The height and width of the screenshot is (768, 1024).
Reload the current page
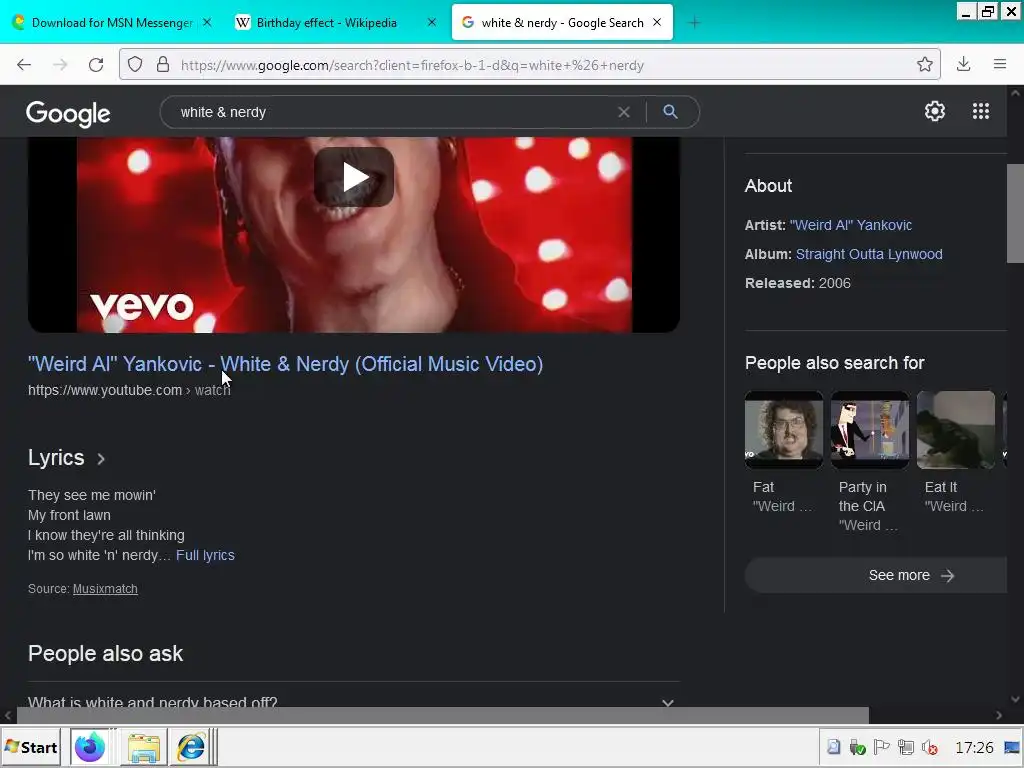(96, 65)
